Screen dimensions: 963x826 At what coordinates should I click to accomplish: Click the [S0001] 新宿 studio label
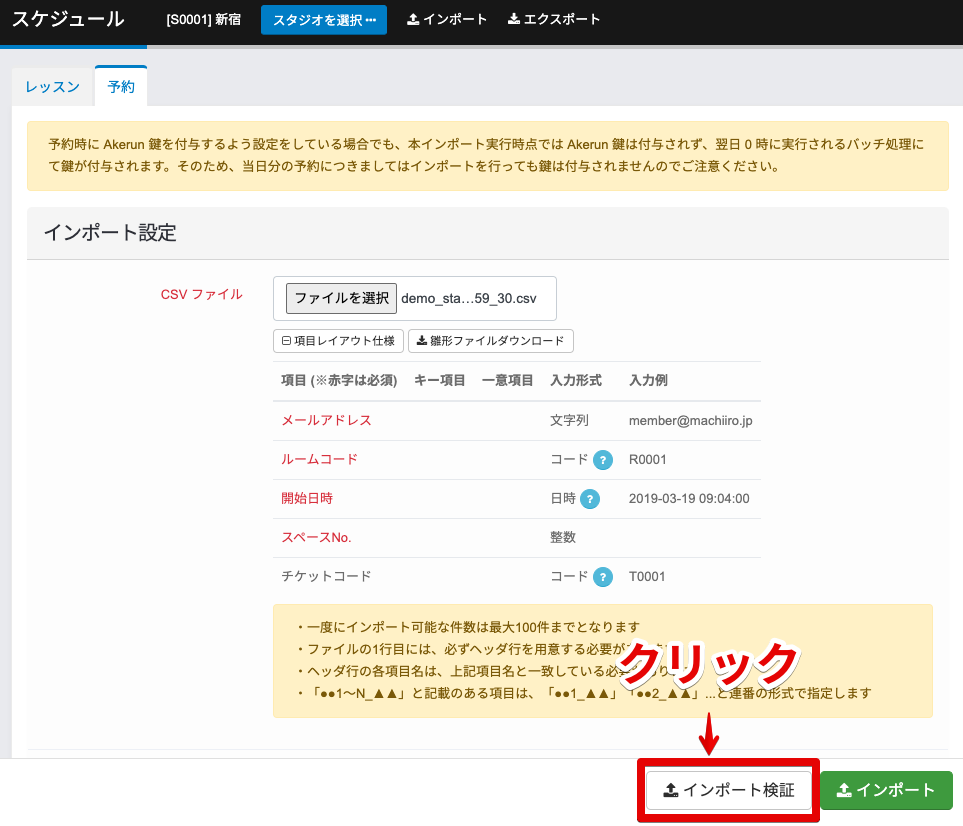click(203, 18)
